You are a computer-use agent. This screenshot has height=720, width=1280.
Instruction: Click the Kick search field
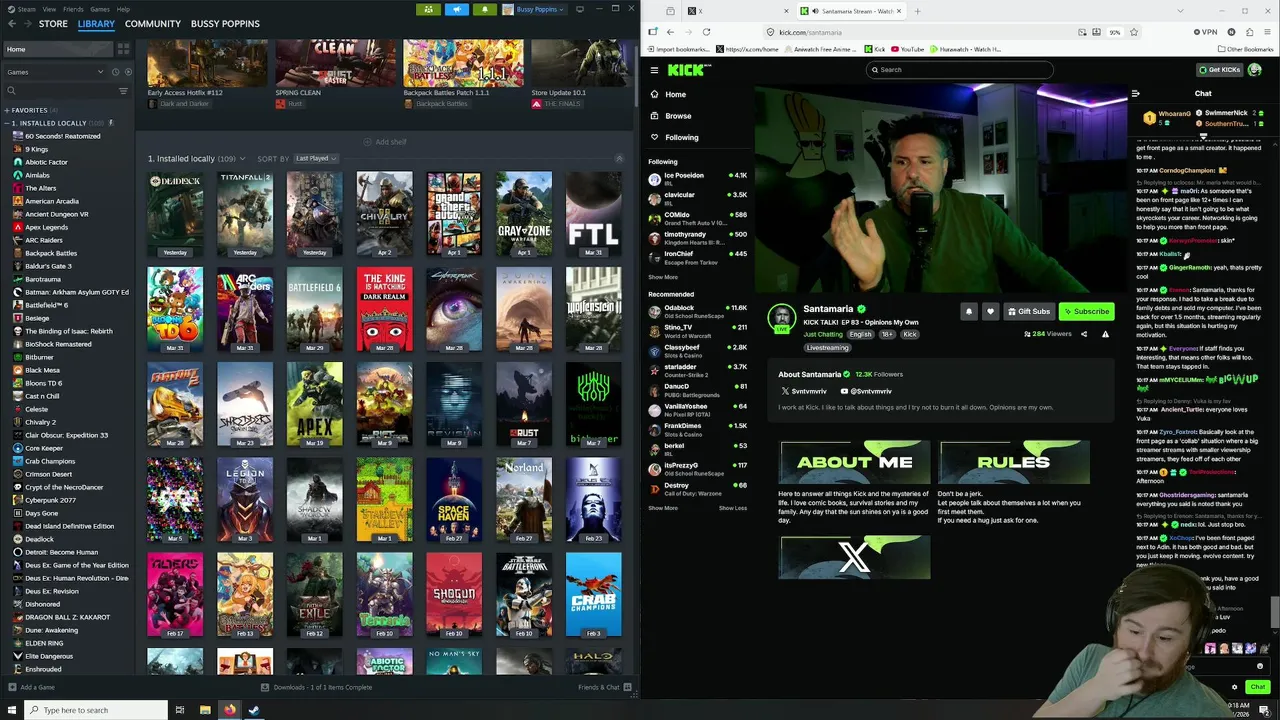(x=959, y=70)
